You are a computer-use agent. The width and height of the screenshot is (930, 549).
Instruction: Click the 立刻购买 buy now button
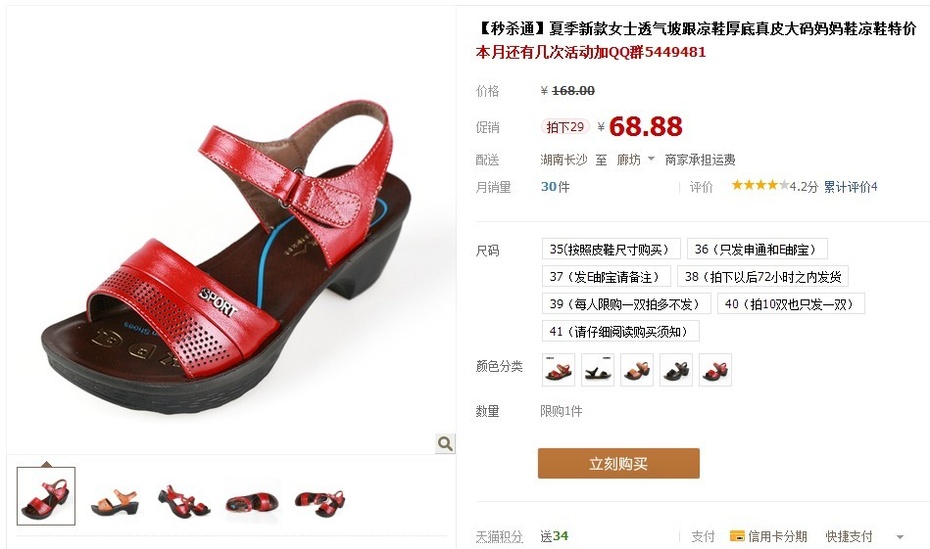click(619, 463)
